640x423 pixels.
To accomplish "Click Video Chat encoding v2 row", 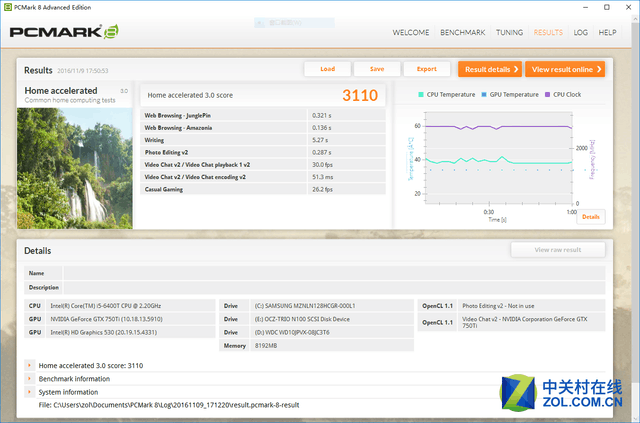I will 263,177.
